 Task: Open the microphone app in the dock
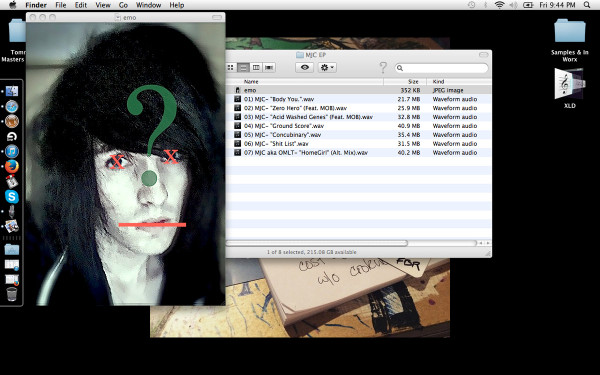click(12, 211)
